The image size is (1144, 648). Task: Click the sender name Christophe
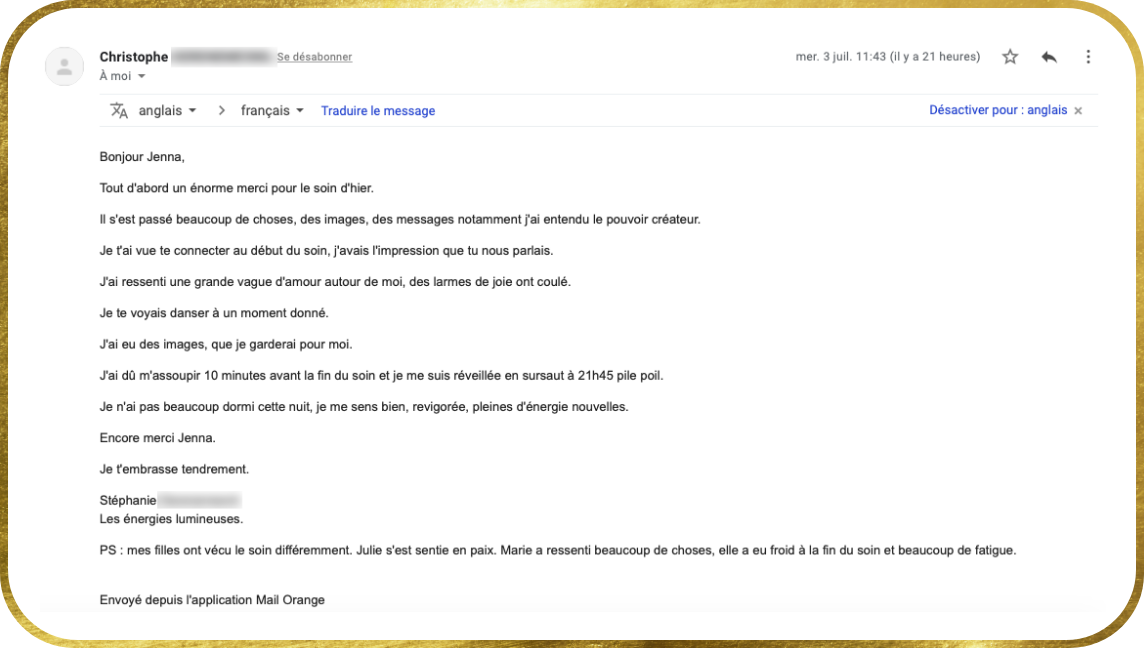click(134, 57)
